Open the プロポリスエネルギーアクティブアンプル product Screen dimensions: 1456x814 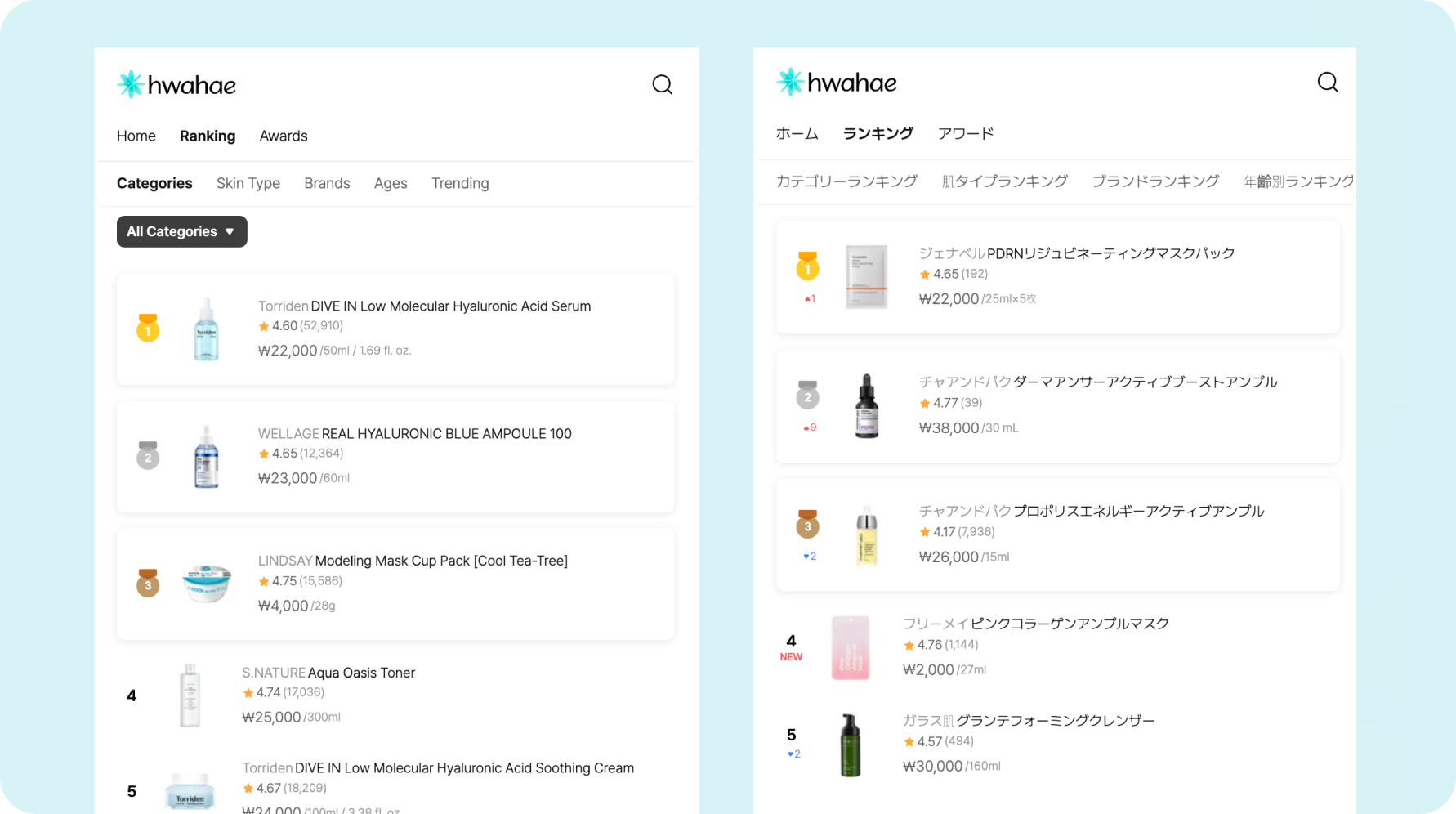pos(1057,534)
